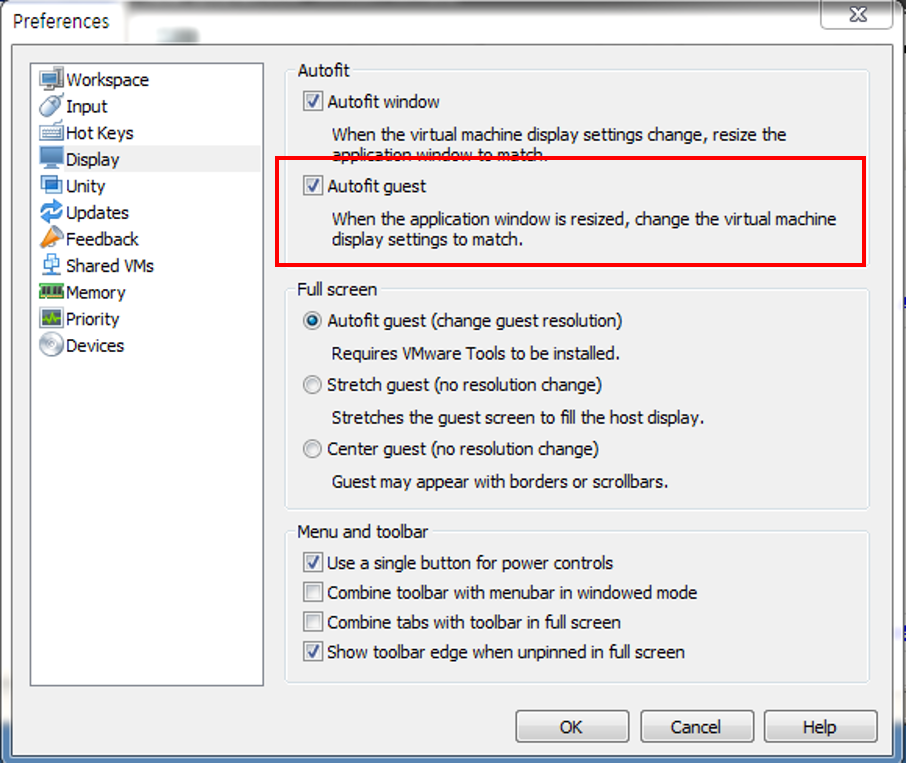Screen dimensions: 906x763
Task: Select Autofit guest (change guest resolution)
Action: (312, 320)
